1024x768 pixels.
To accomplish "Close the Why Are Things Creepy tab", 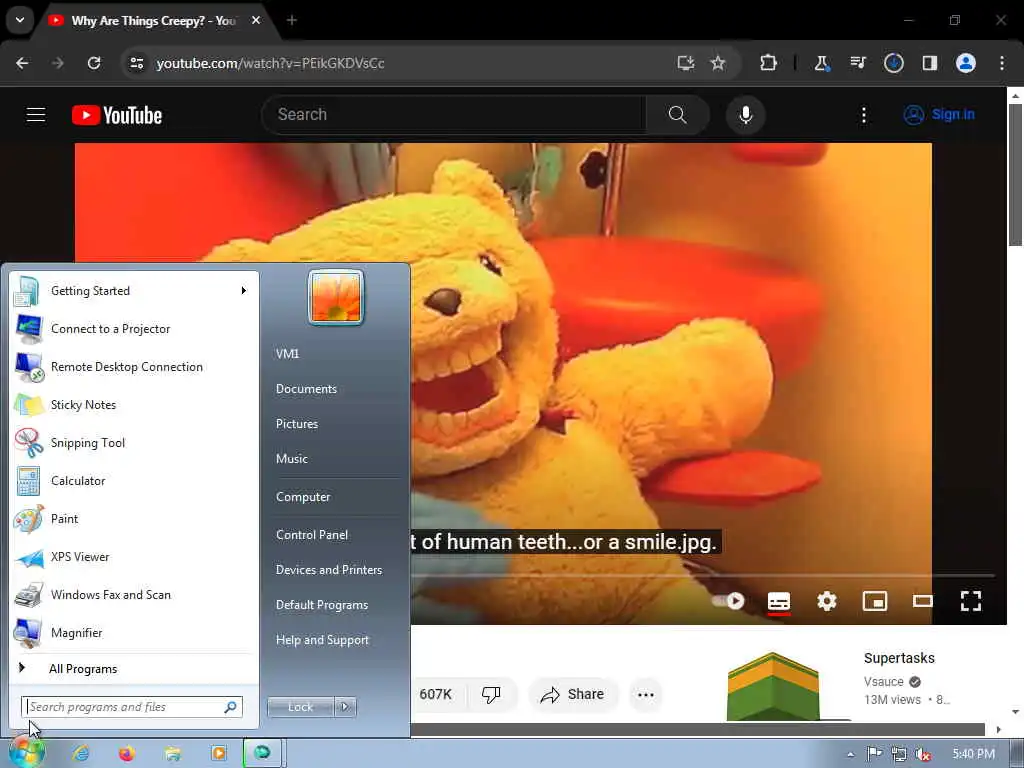I will [256, 20].
